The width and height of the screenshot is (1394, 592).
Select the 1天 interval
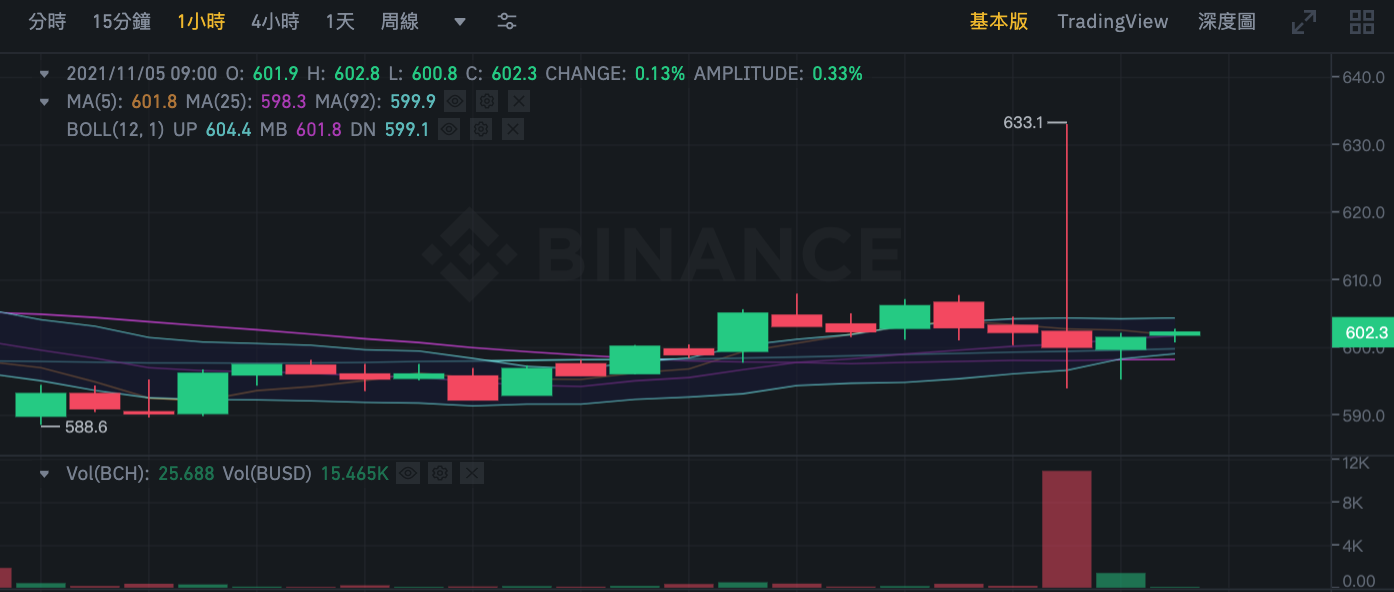tap(340, 22)
